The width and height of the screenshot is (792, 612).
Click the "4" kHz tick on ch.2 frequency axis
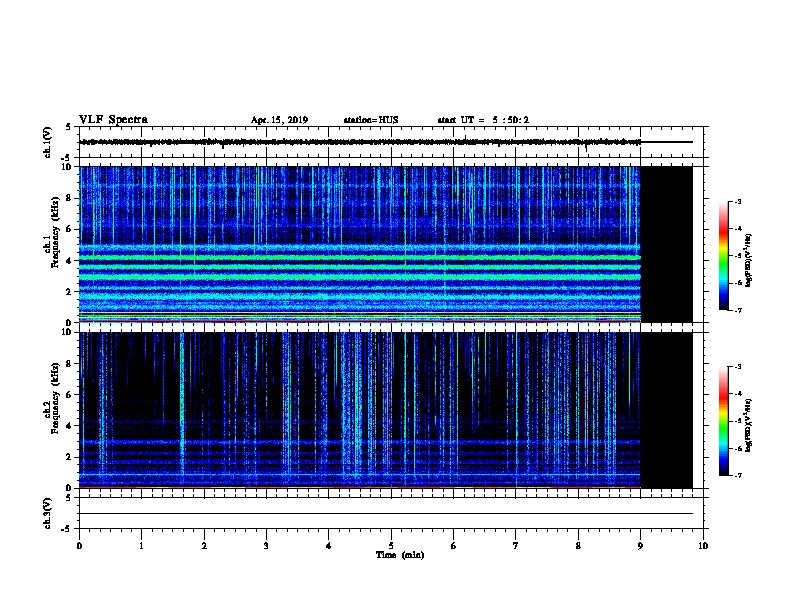coord(69,426)
